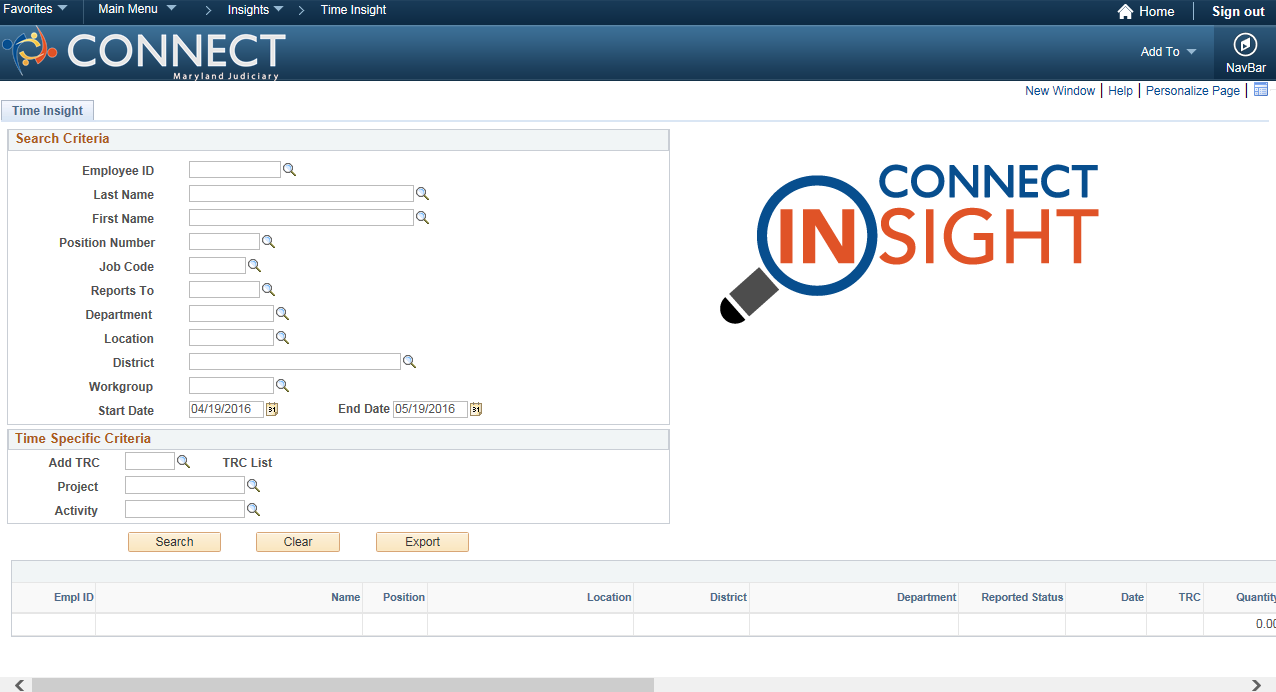The image size is (1276, 692).
Task: Open the Location lookup magnifier
Action: pos(282,338)
